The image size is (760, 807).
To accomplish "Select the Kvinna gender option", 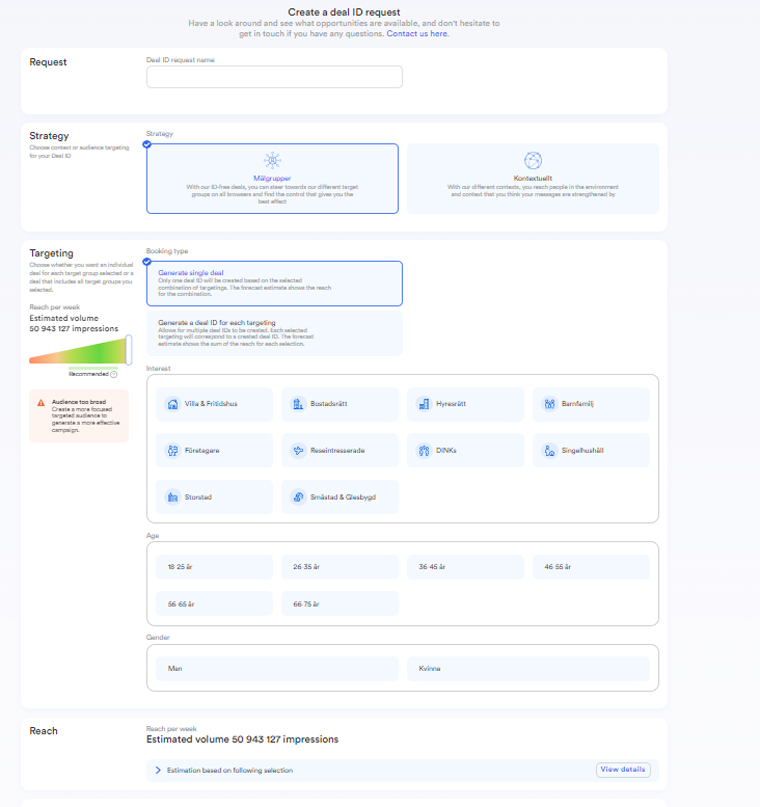I will coord(528,669).
